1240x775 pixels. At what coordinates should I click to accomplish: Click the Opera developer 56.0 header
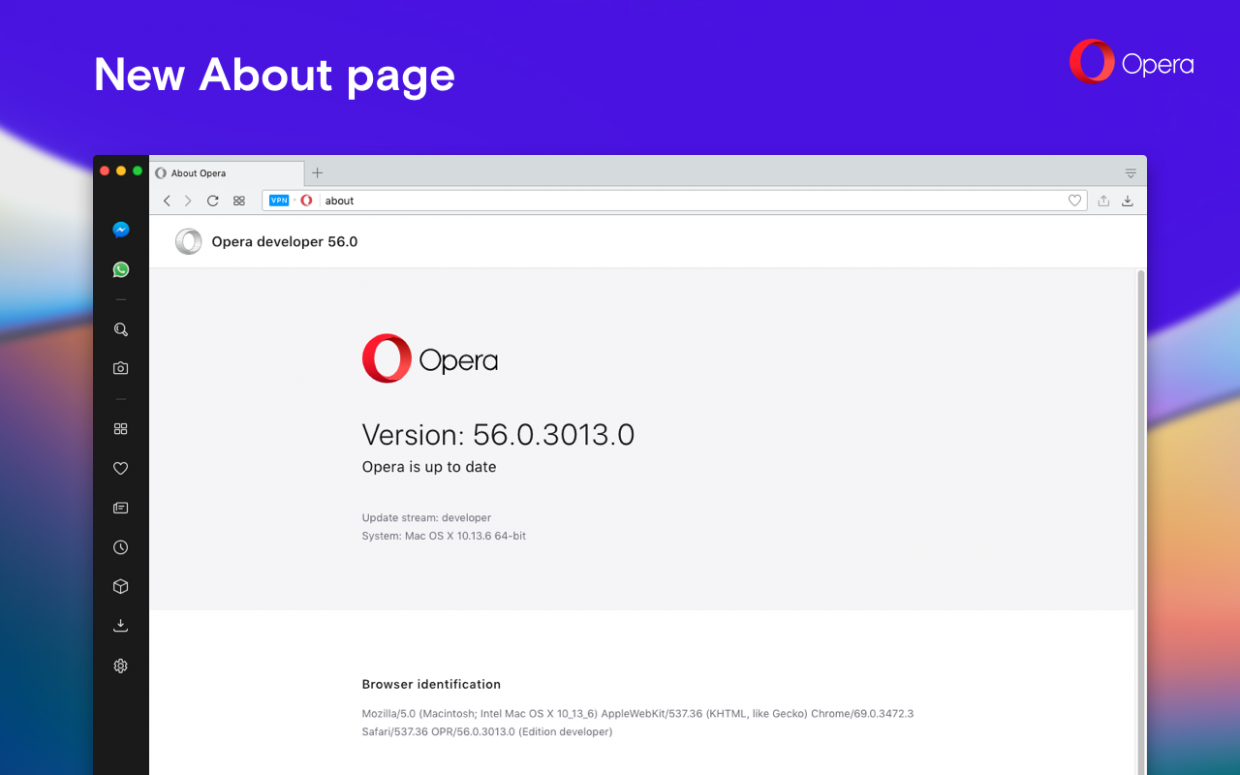pos(284,242)
